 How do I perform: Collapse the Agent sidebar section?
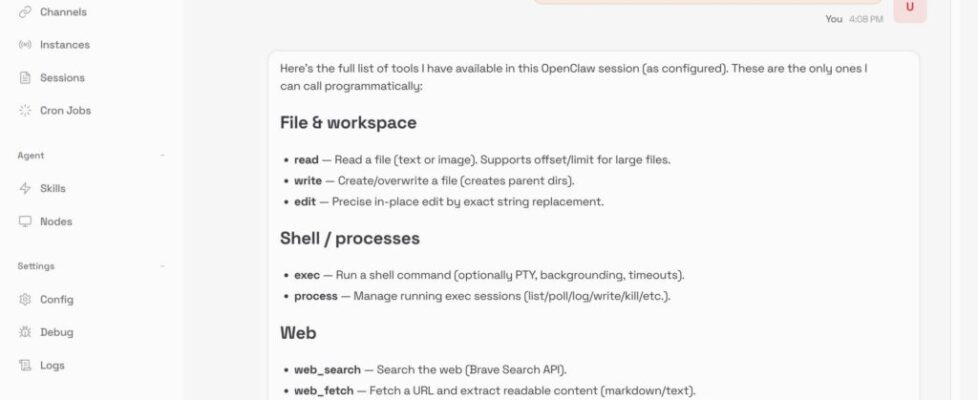click(x=162, y=156)
